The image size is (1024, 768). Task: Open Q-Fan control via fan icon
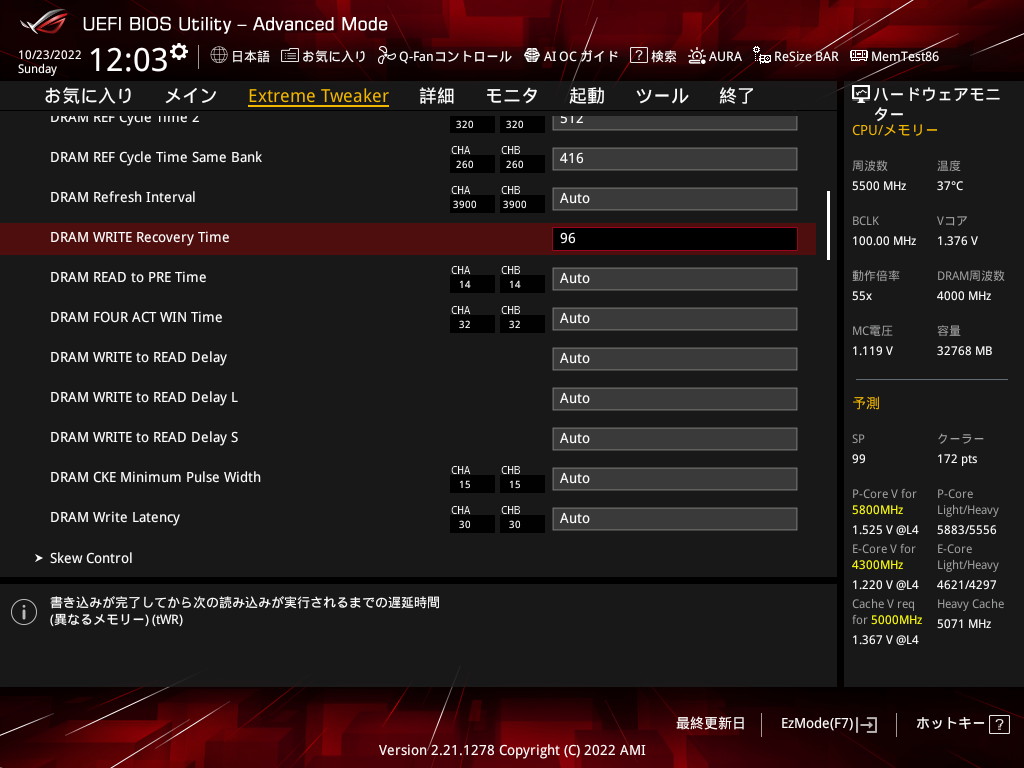386,56
